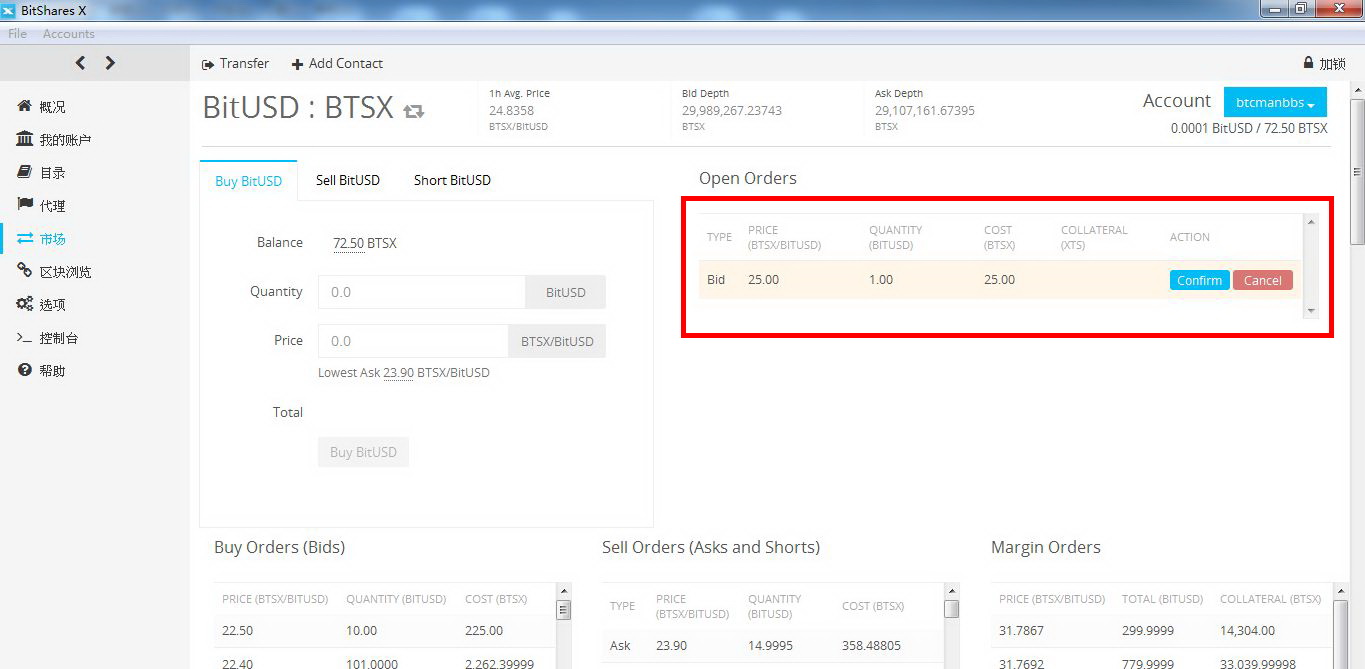Open the File menu

[x=17, y=34]
